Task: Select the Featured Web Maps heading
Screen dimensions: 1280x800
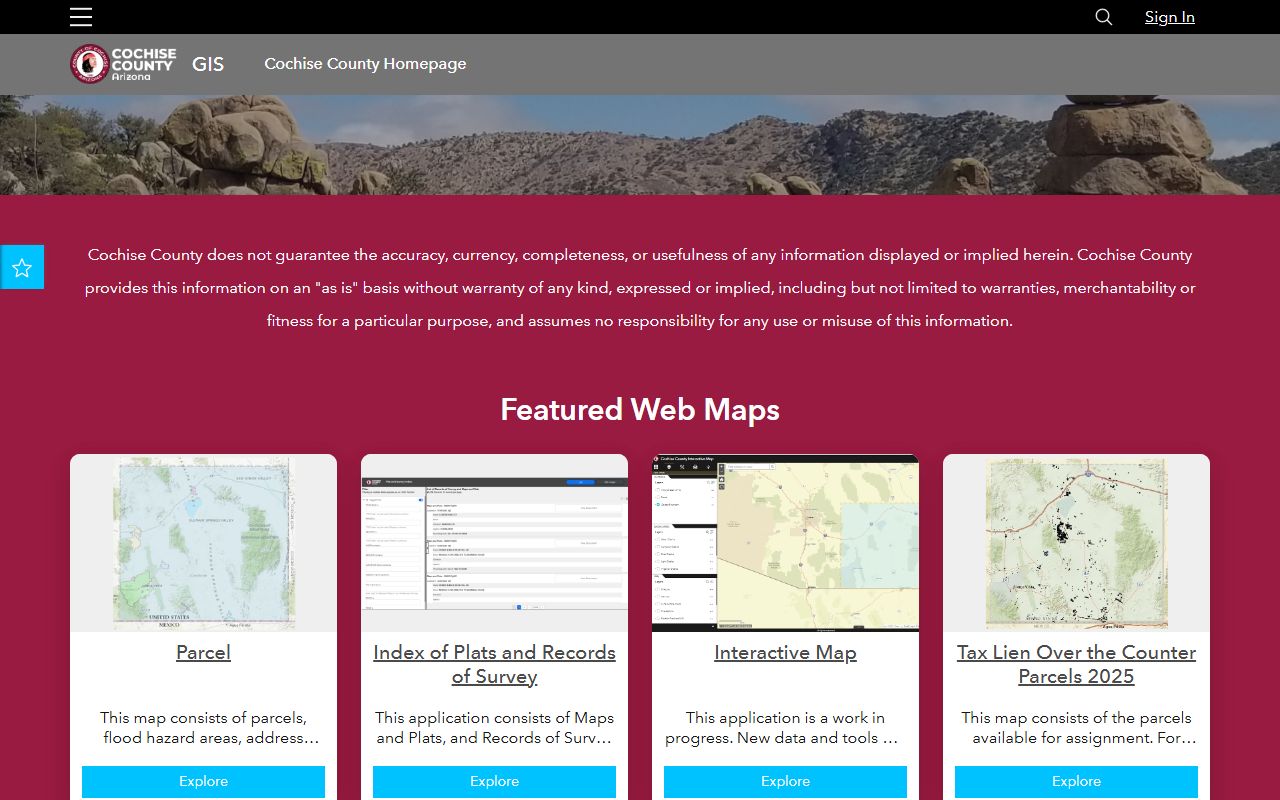Action: point(640,410)
